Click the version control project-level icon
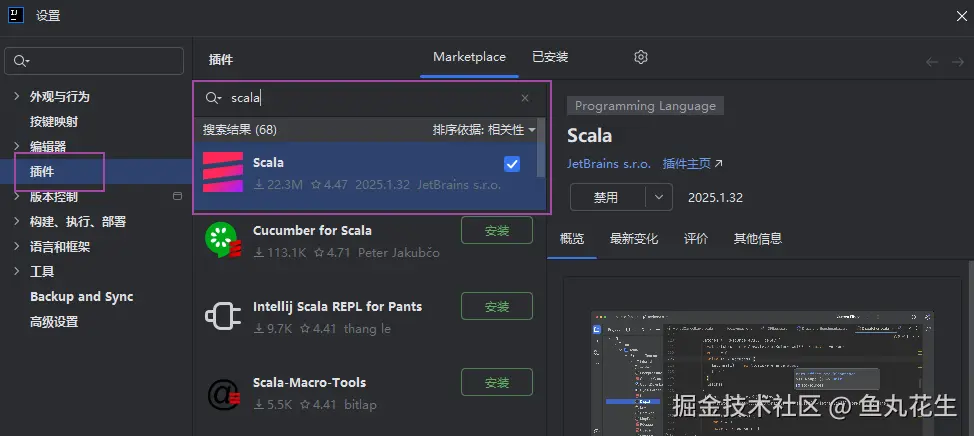The image size is (974, 436). tap(177, 196)
